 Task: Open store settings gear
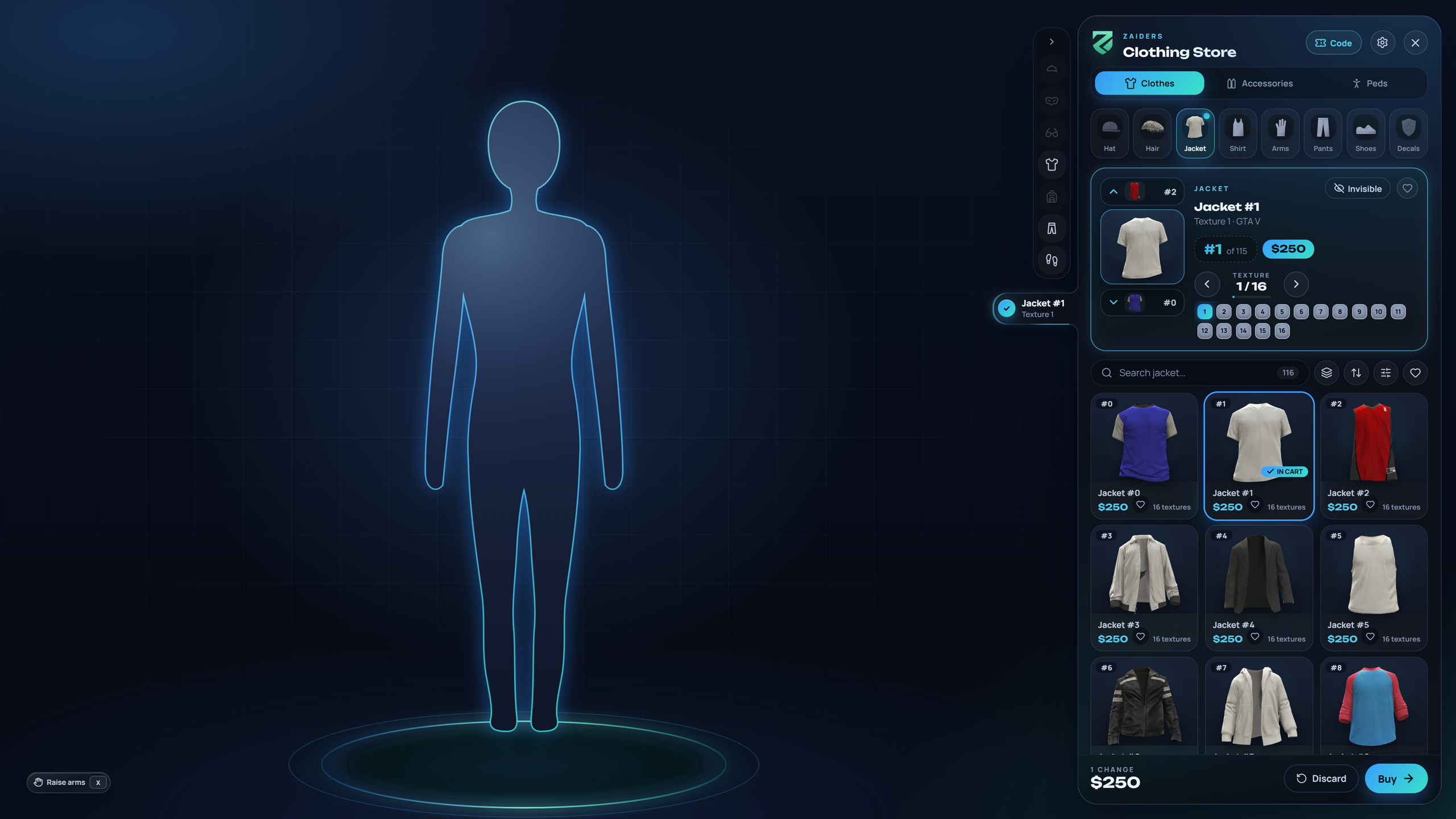pyautogui.click(x=1382, y=43)
